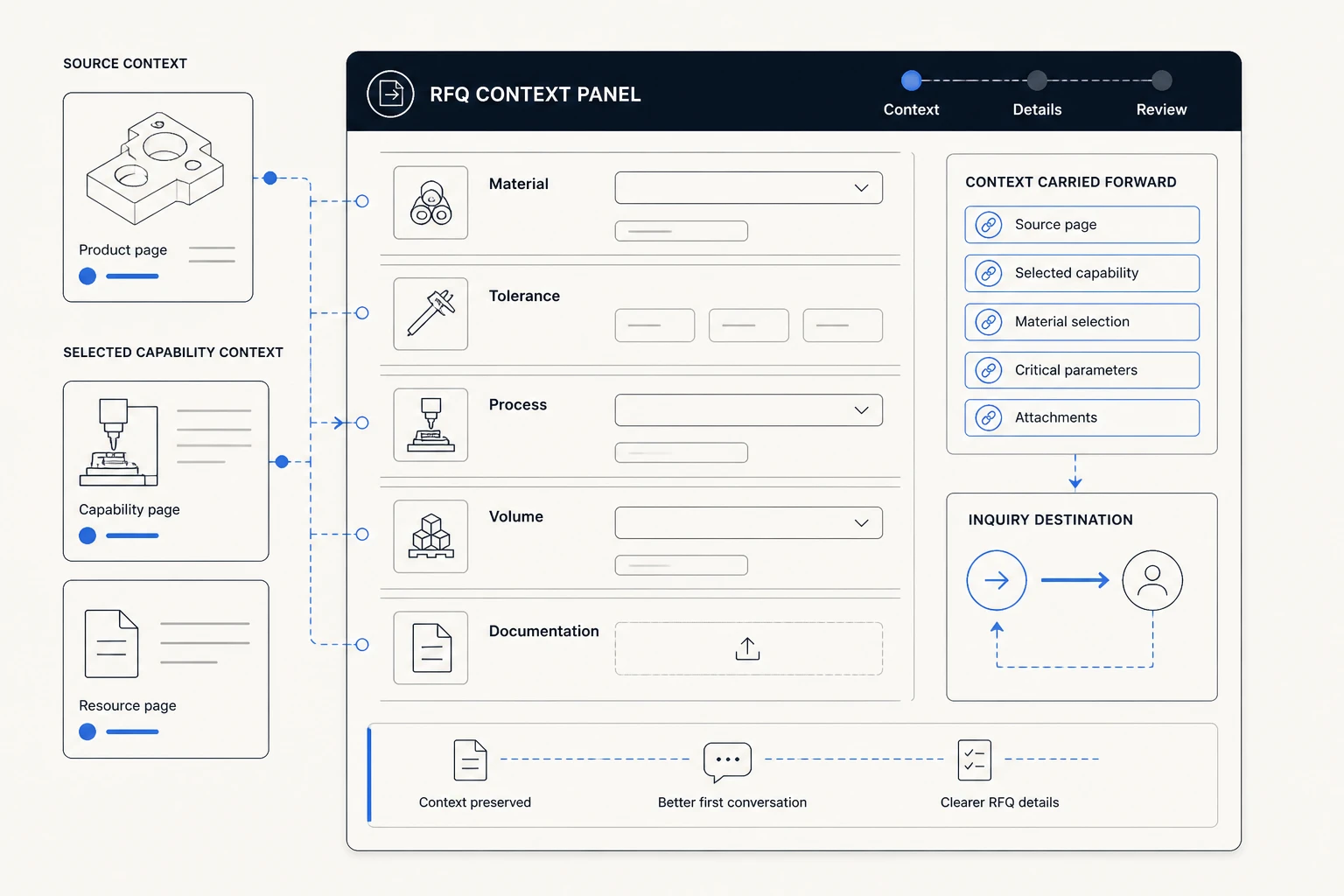Click the "Context preserved" label
The height and width of the screenshot is (896, 1344).
click(x=475, y=802)
